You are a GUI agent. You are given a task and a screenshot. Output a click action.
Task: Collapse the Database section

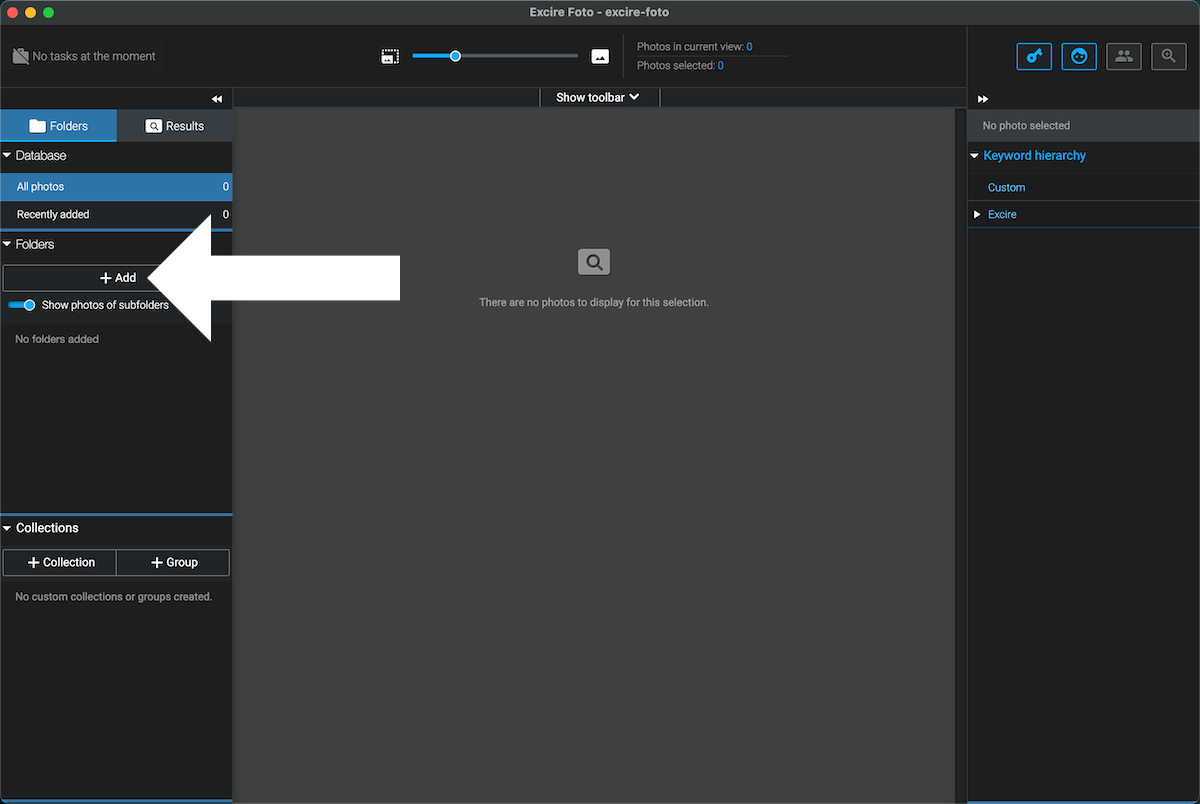click(7, 156)
